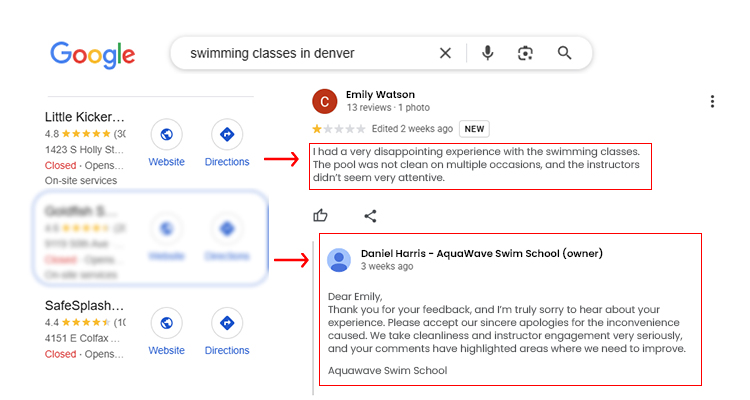Click the Website link under SafeSplash
This screenshot has height=400, width=750.
[x=166, y=350]
